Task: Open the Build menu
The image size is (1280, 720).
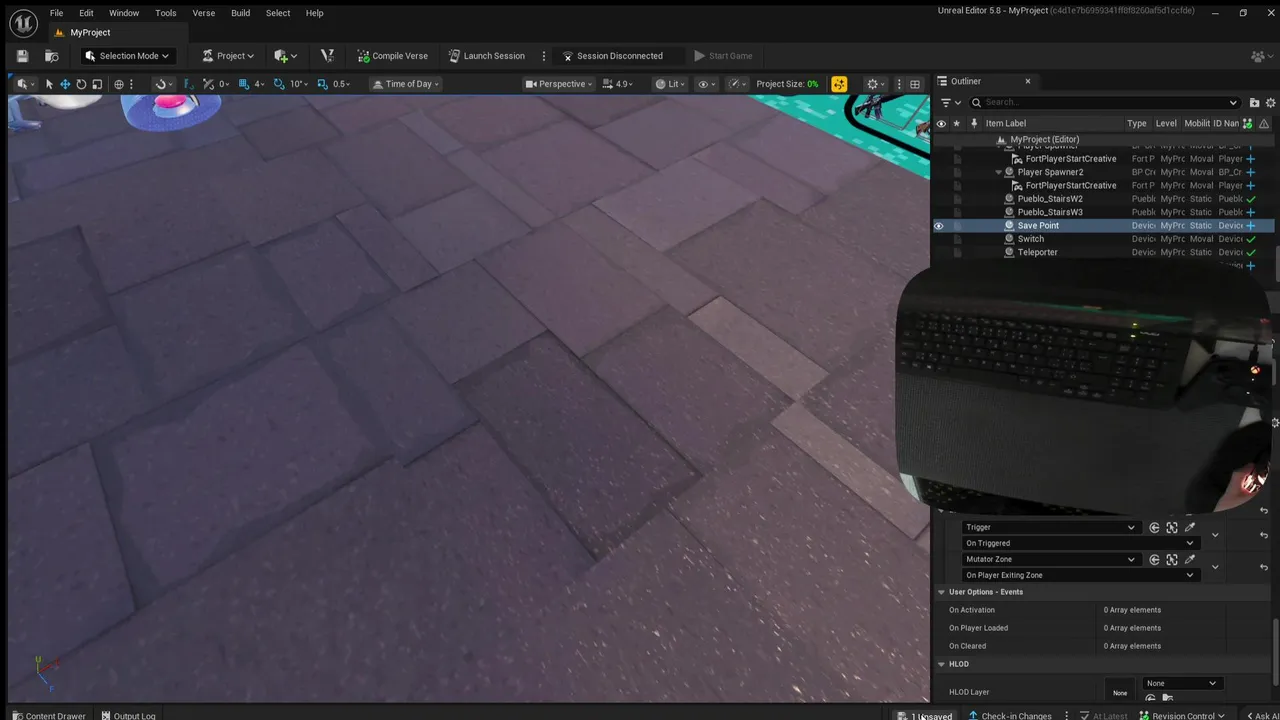Action: [241, 13]
